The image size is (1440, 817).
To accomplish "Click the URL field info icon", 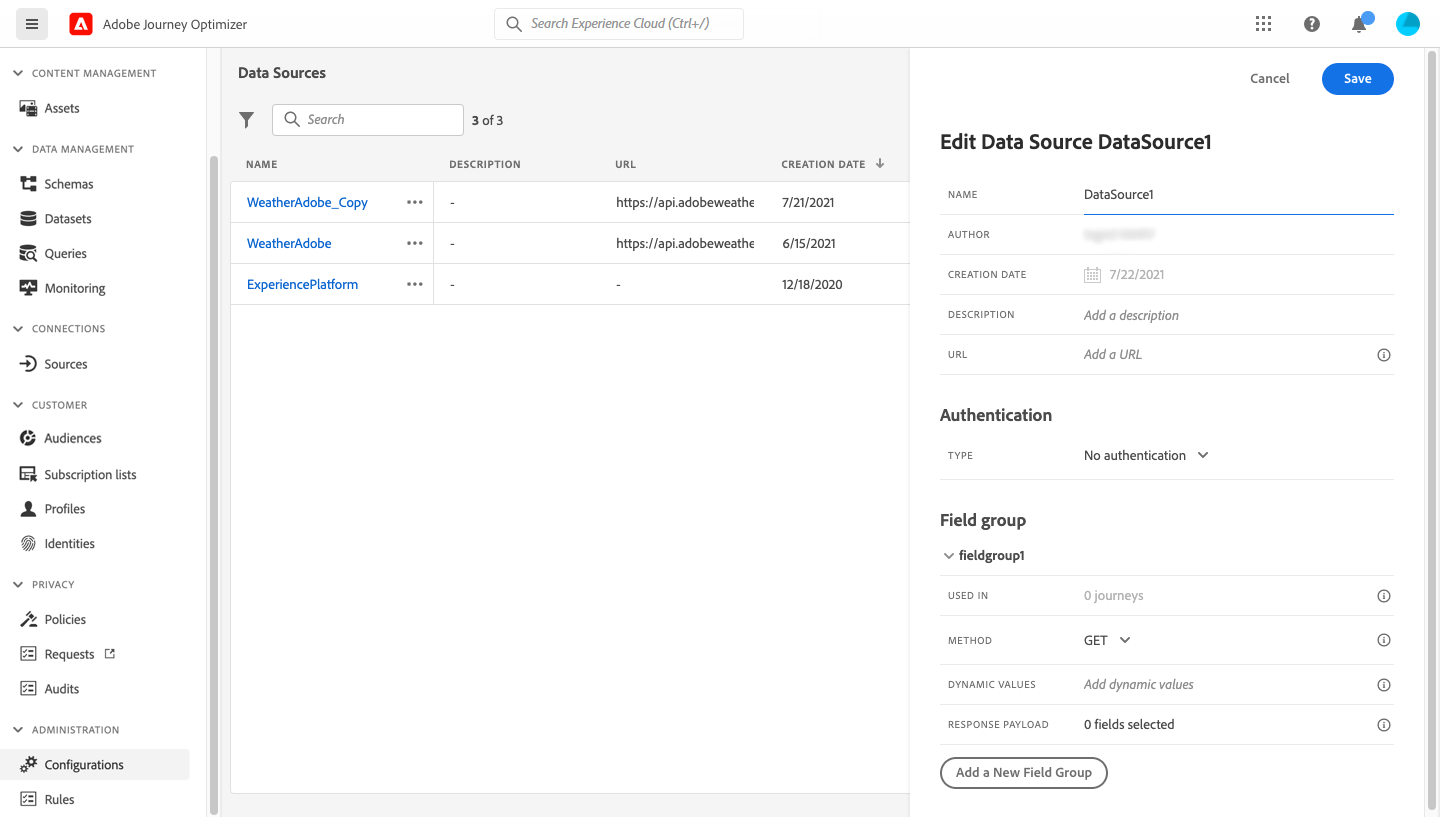I will click(1384, 355).
